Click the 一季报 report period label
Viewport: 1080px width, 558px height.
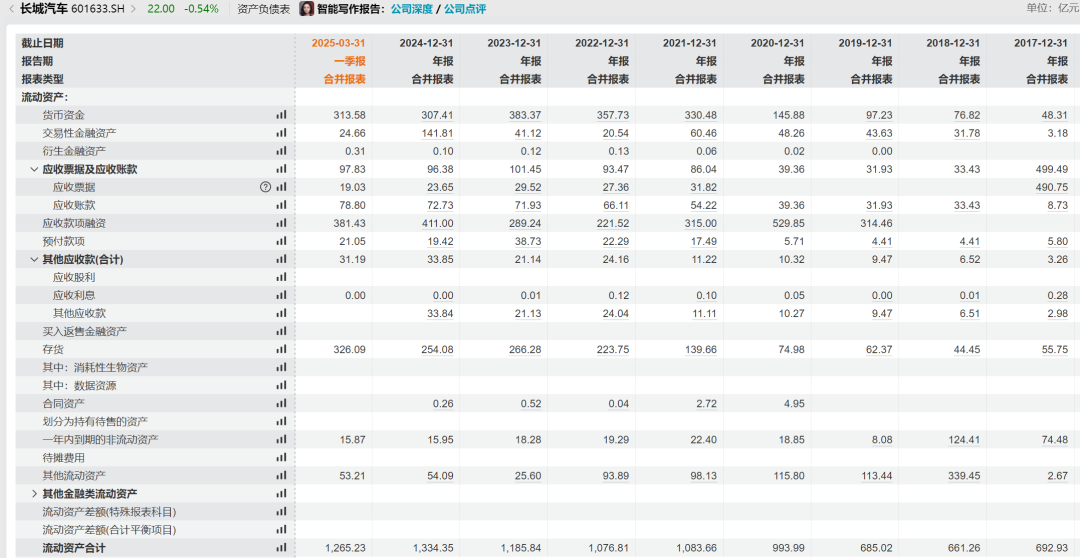[350, 61]
